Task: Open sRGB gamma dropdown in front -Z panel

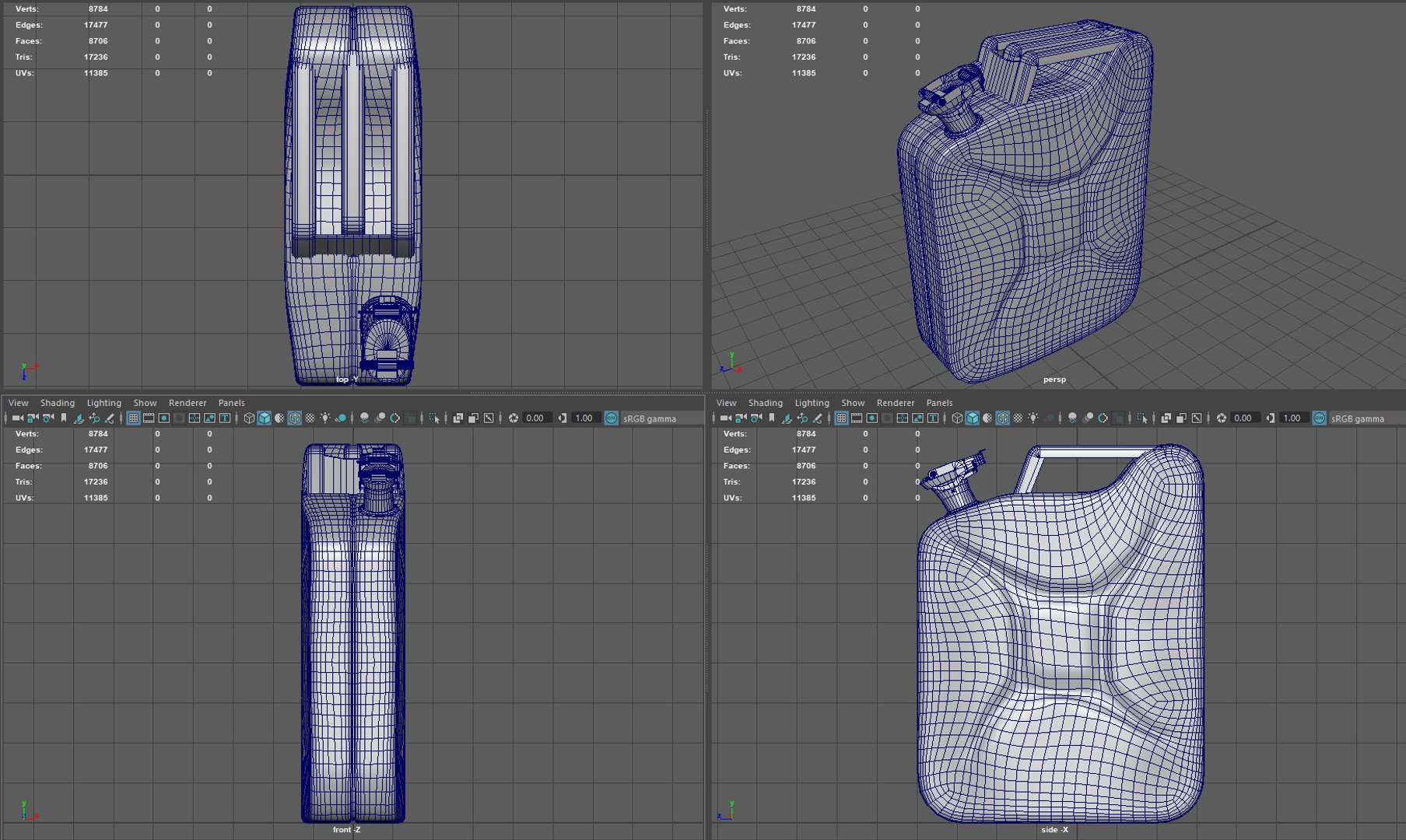Action: [x=661, y=418]
